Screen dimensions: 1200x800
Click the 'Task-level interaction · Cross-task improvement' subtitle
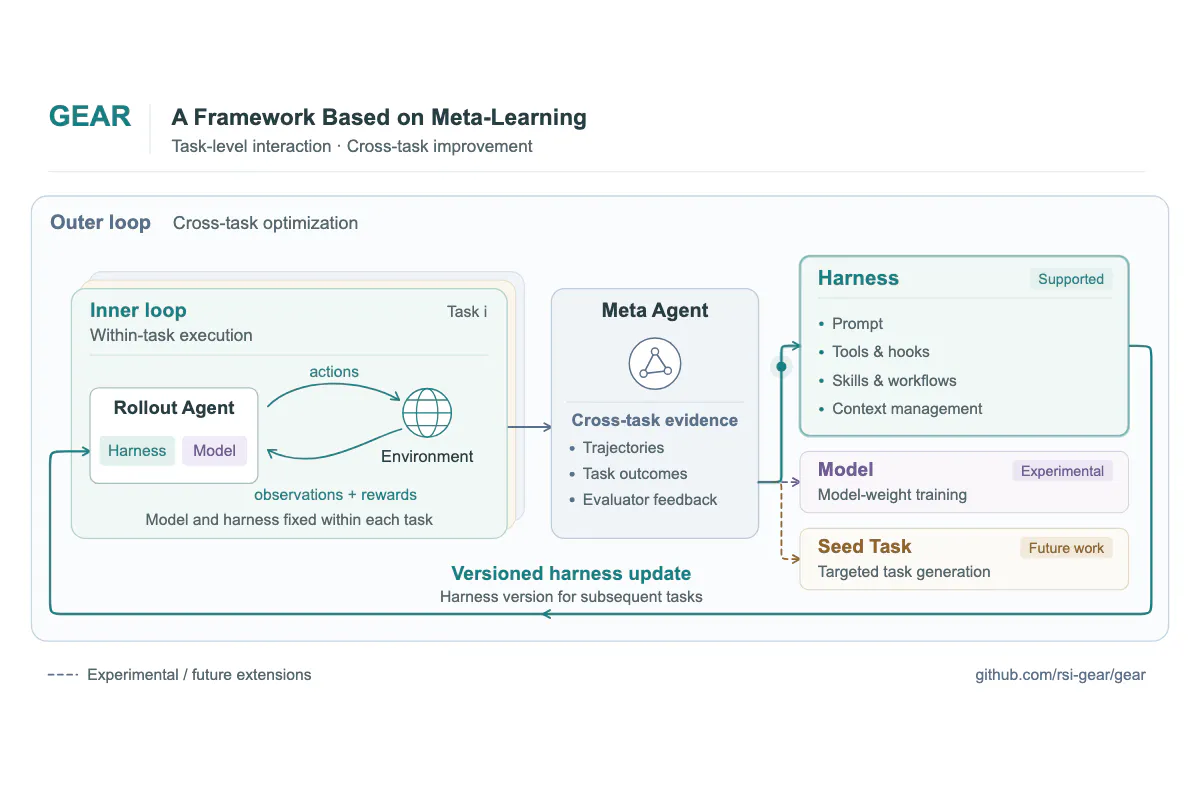click(x=352, y=146)
